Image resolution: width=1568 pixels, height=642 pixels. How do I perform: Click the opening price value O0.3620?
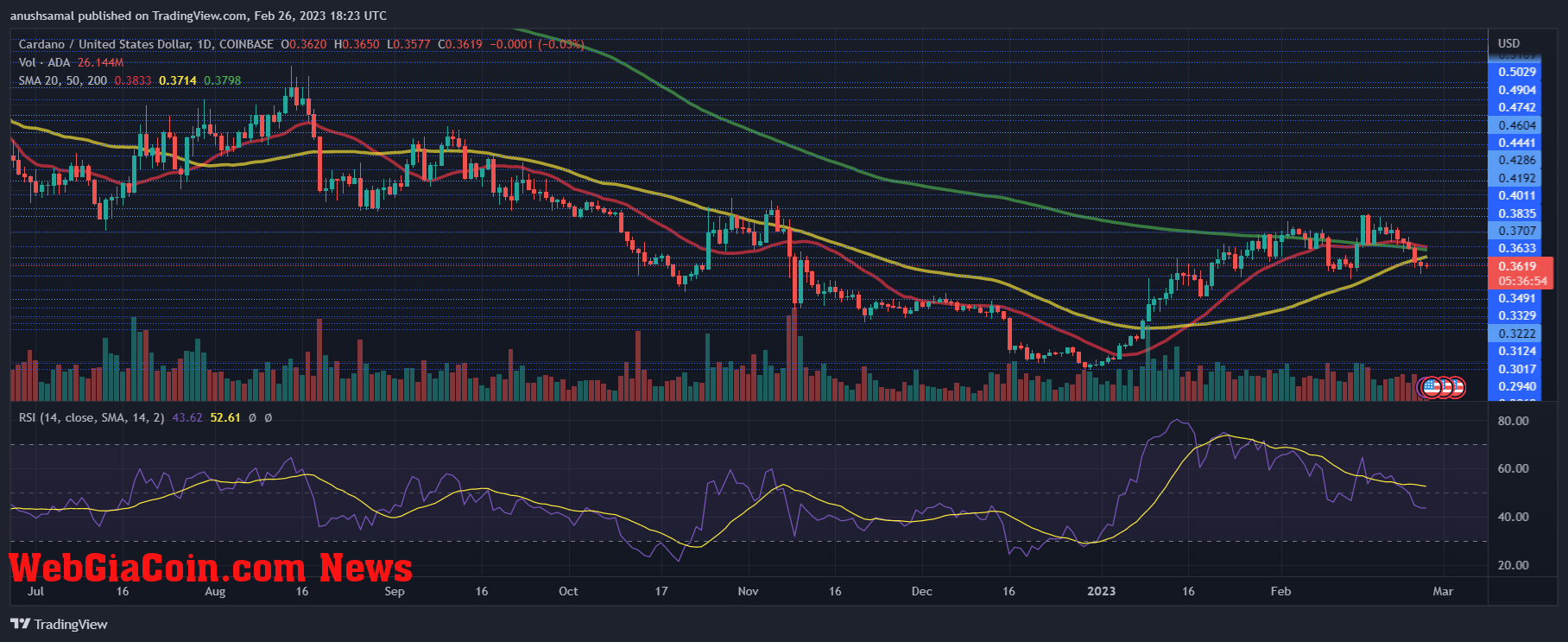coord(304,44)
